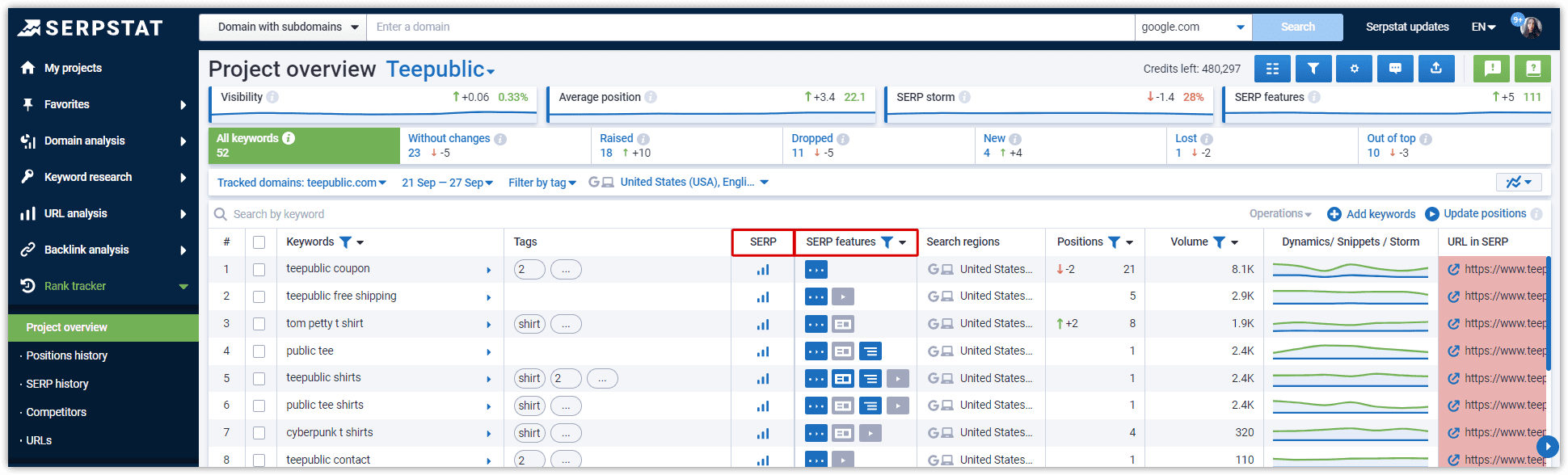Expand Domain analysis in the sidebar
1568x475 pixels.
tap(103, 141)
